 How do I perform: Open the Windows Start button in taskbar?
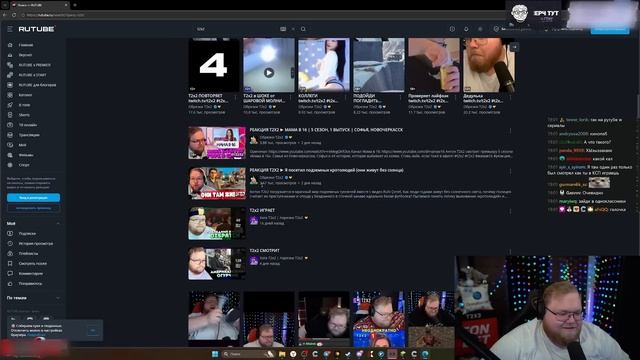click(215, 354)
